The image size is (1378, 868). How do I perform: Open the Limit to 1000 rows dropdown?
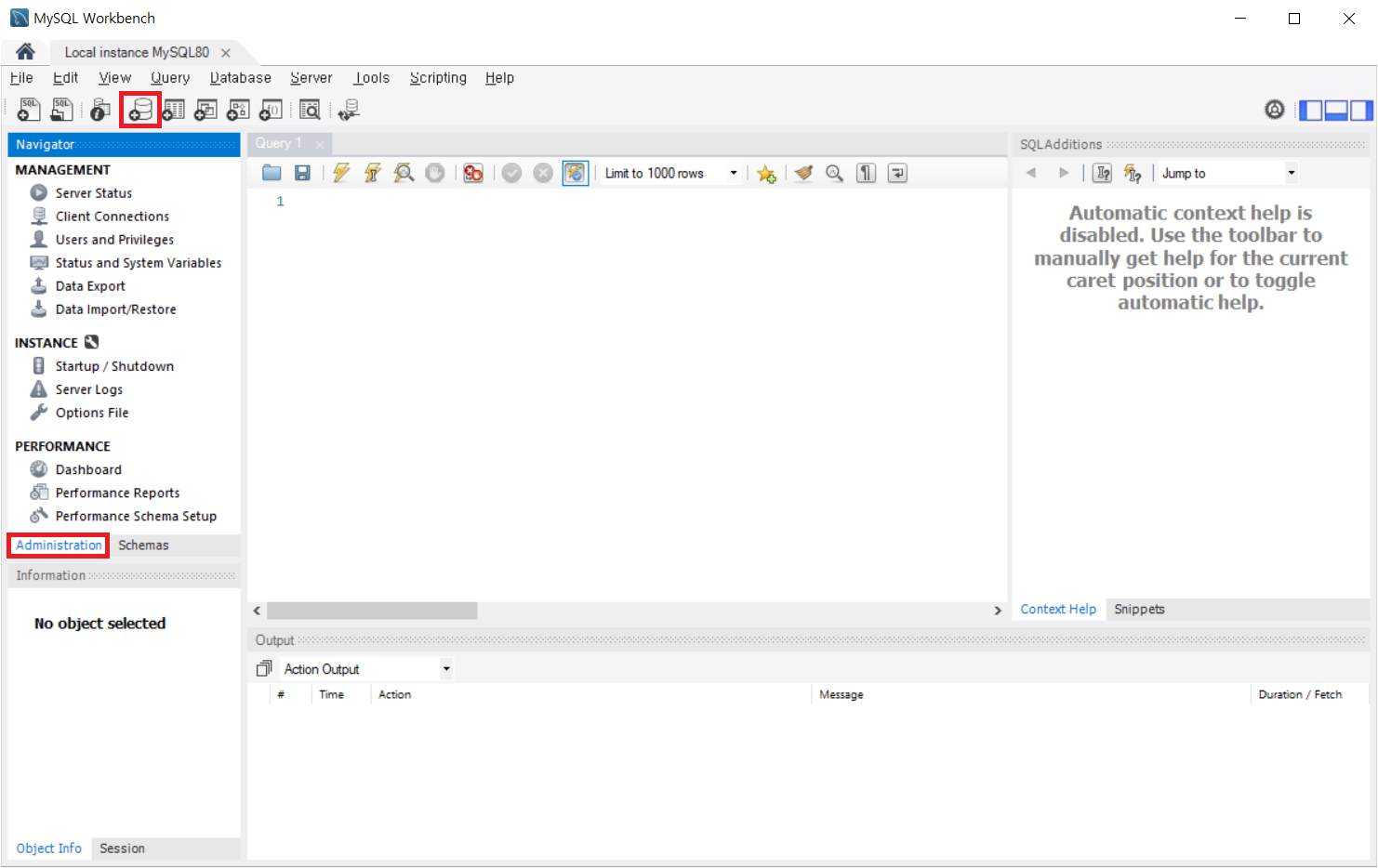734,173
